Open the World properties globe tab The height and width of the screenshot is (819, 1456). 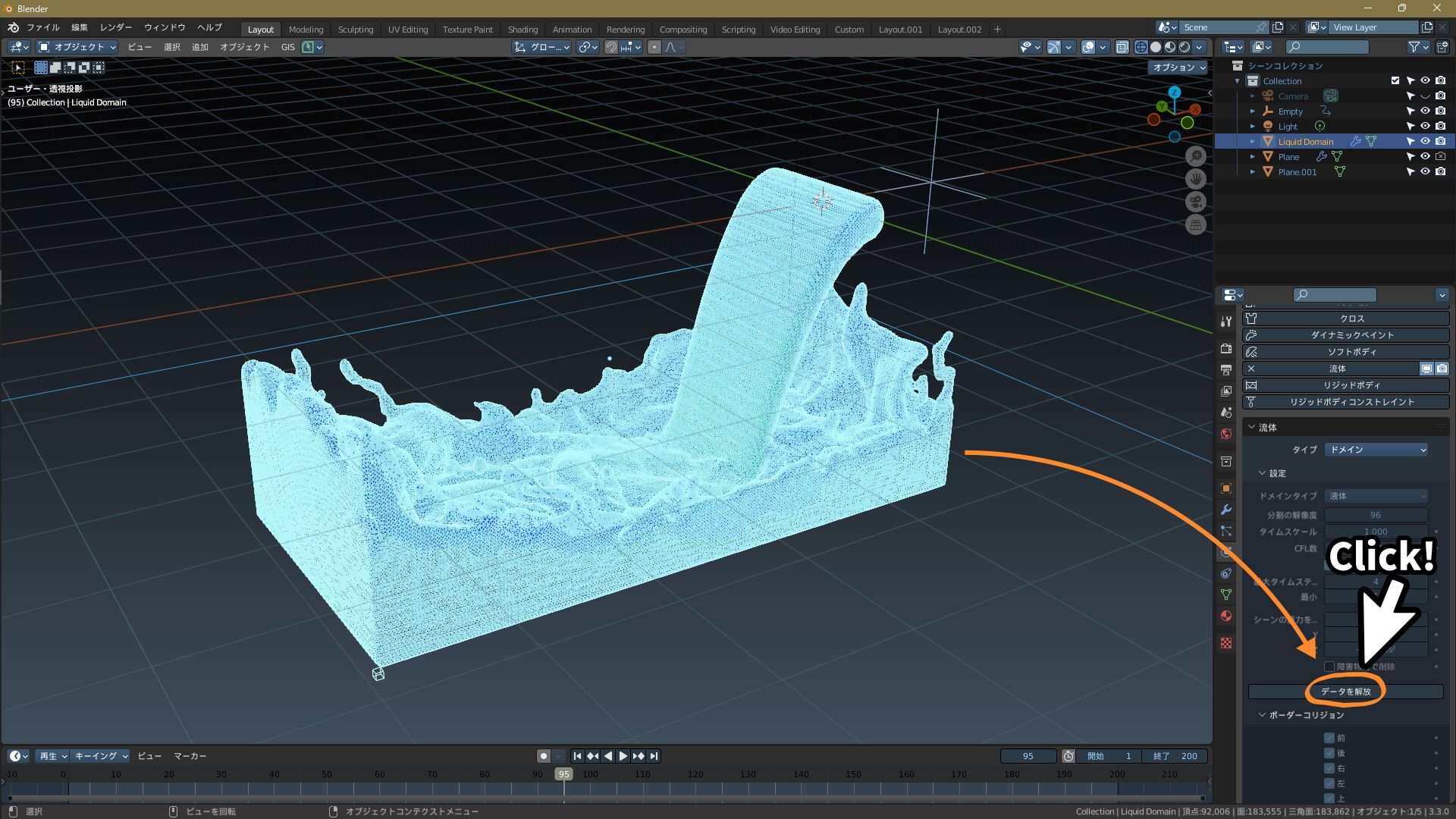tap(1226, 434)
